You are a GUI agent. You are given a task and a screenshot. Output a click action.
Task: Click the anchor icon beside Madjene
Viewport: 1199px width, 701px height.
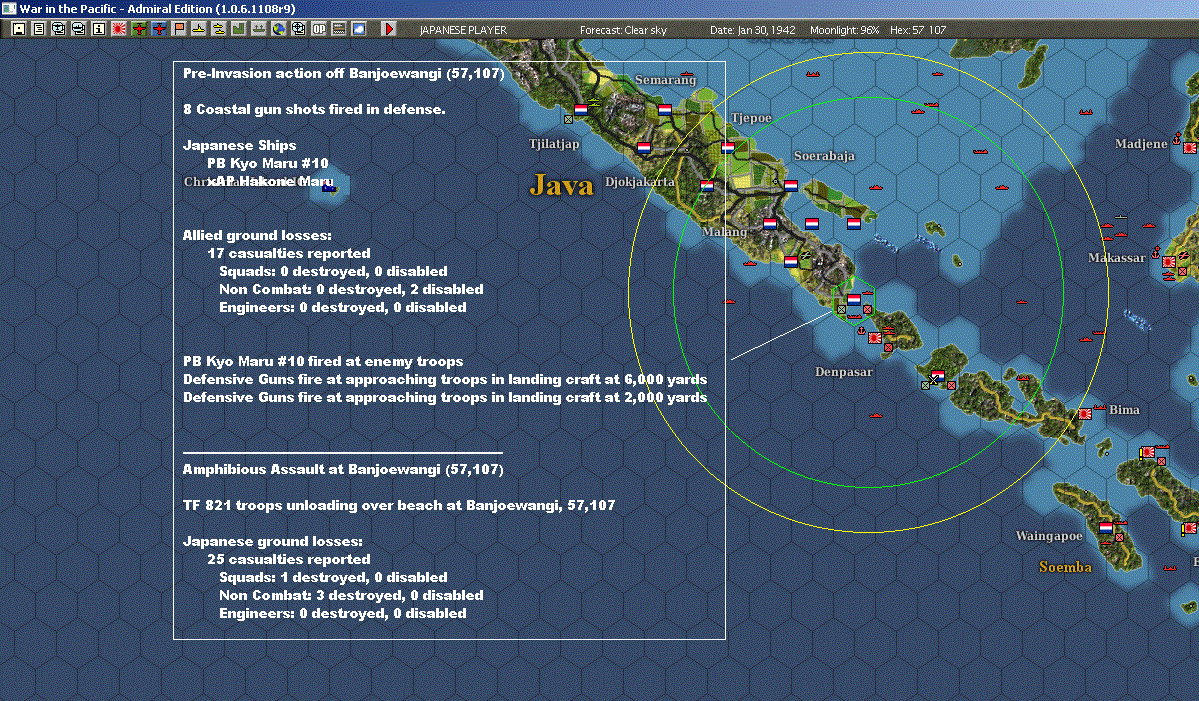tap(1177, 138)
